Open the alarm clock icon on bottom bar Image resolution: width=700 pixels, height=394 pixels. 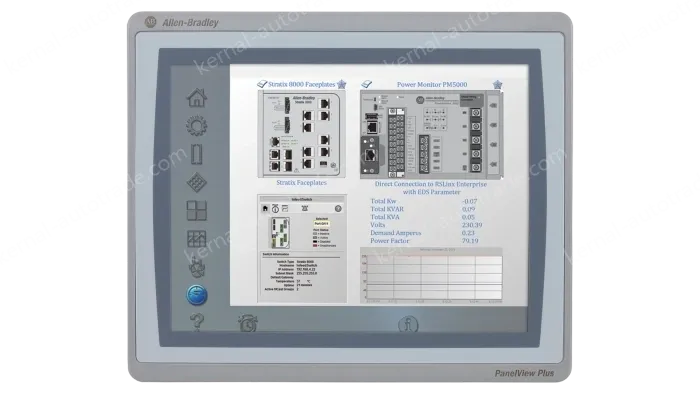click(x=248, y=323)
